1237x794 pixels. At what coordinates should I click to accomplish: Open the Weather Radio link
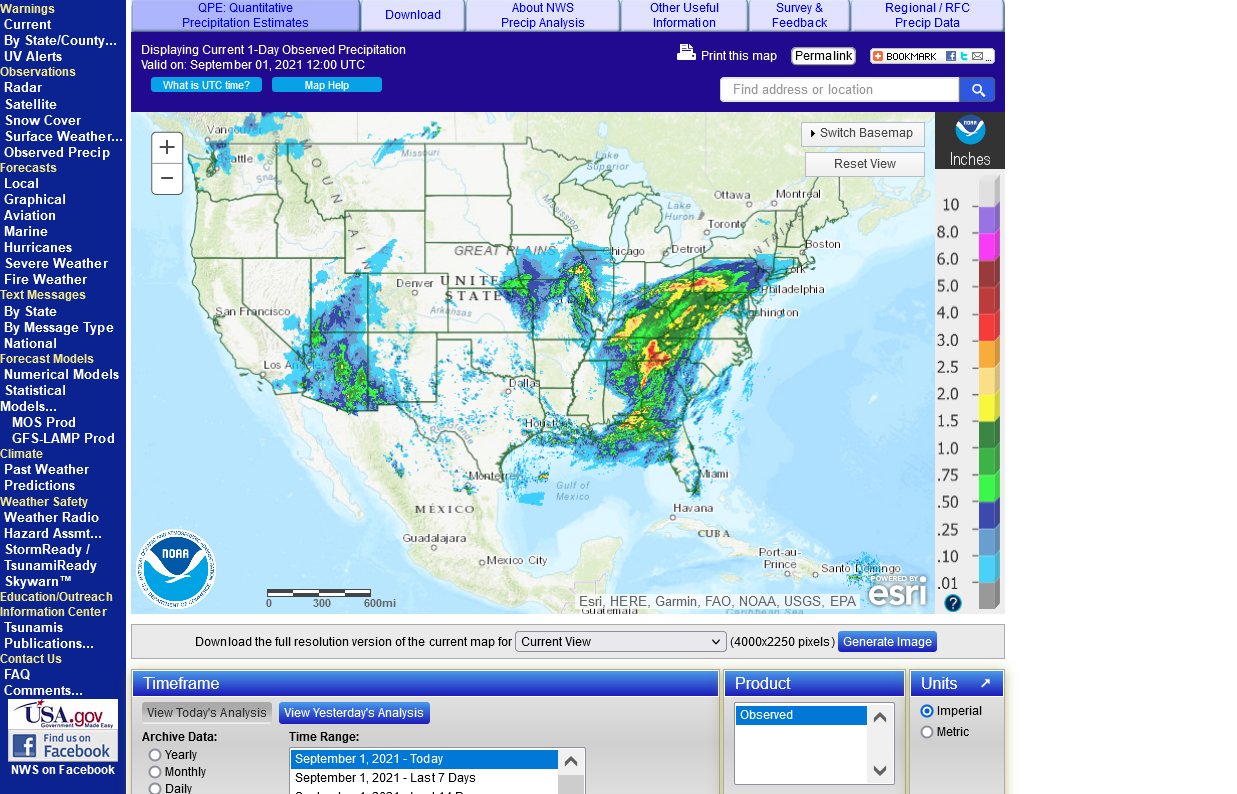point(51,517)
